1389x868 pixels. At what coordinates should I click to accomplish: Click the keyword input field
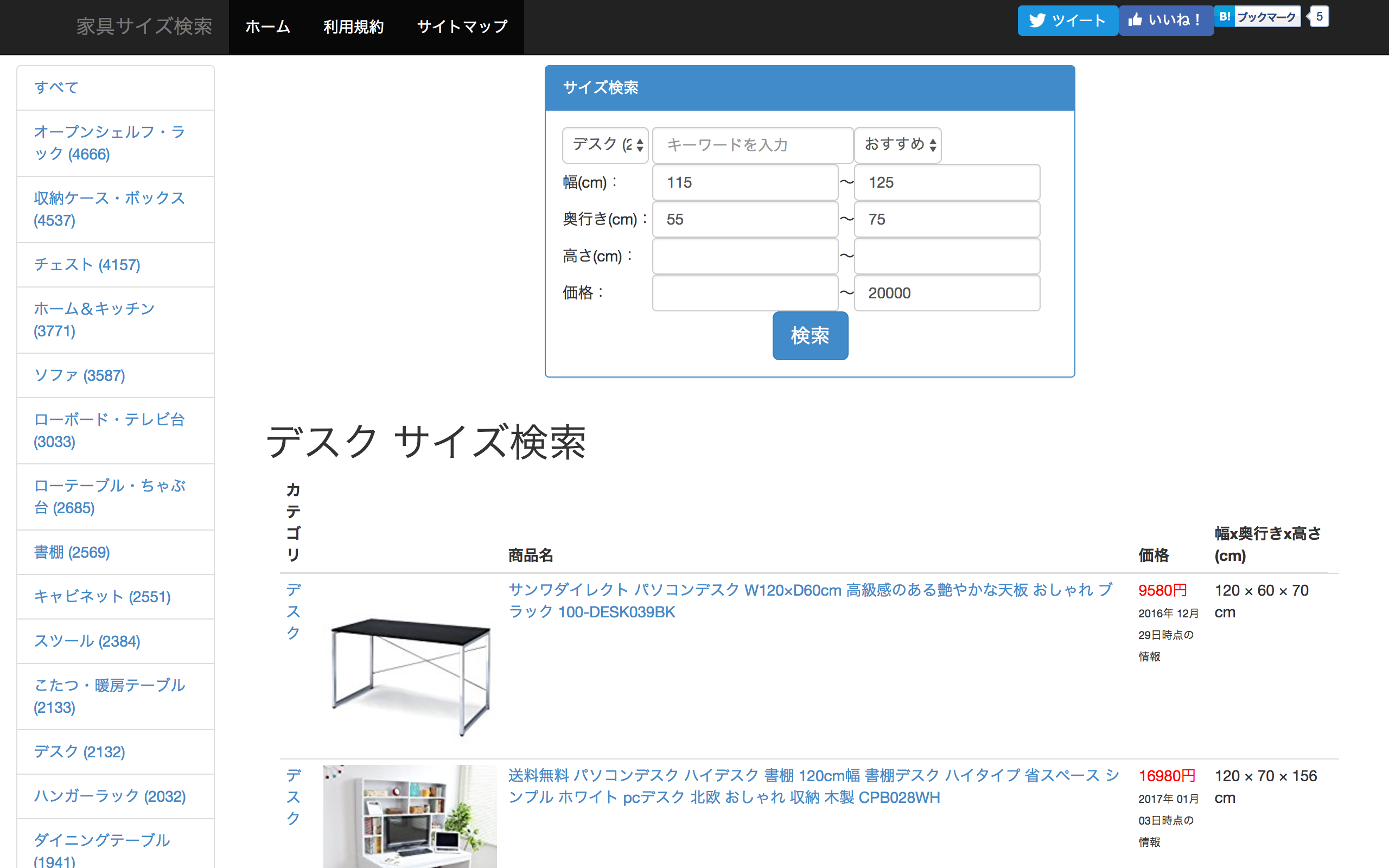pos(752,145)
